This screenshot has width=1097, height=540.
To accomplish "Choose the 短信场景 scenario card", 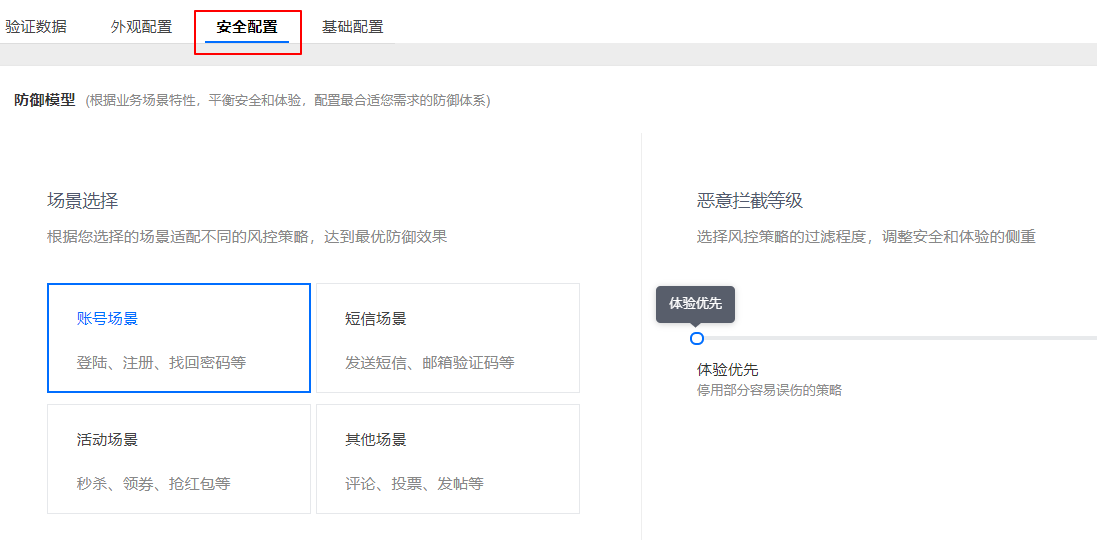I will (x=447, y=338).
